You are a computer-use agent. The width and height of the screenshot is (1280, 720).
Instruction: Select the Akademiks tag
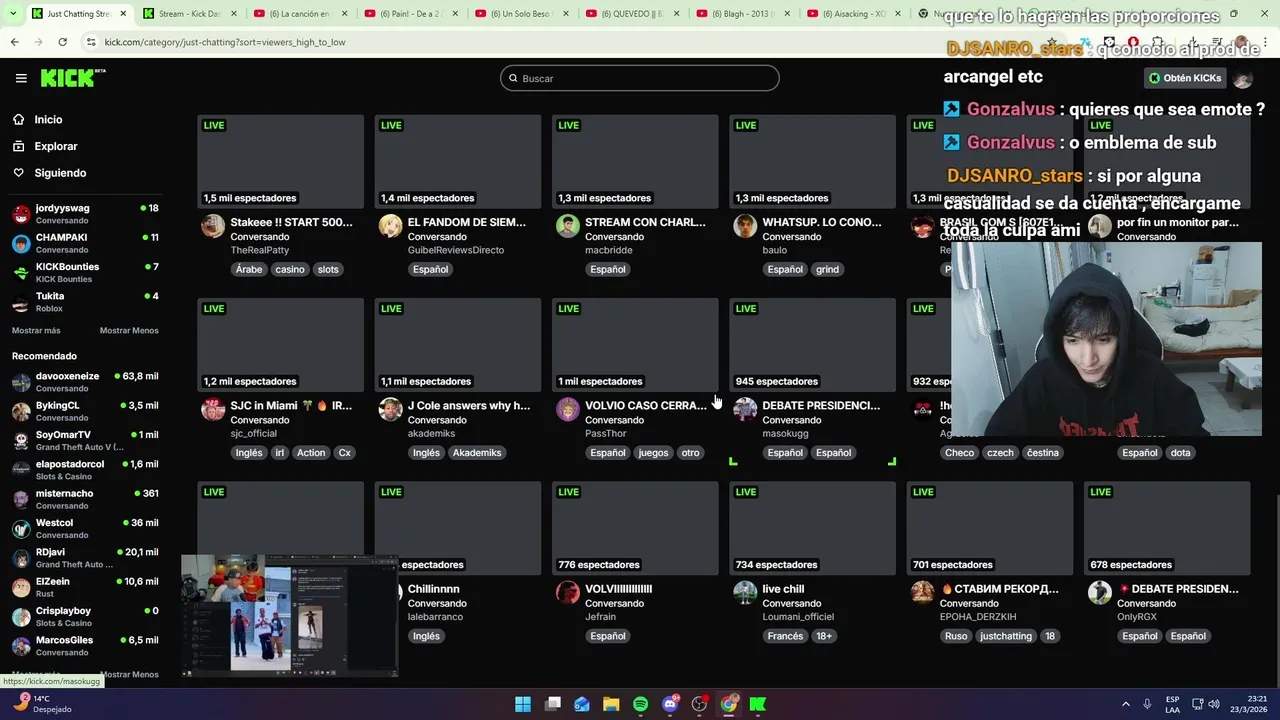point(477,453)
